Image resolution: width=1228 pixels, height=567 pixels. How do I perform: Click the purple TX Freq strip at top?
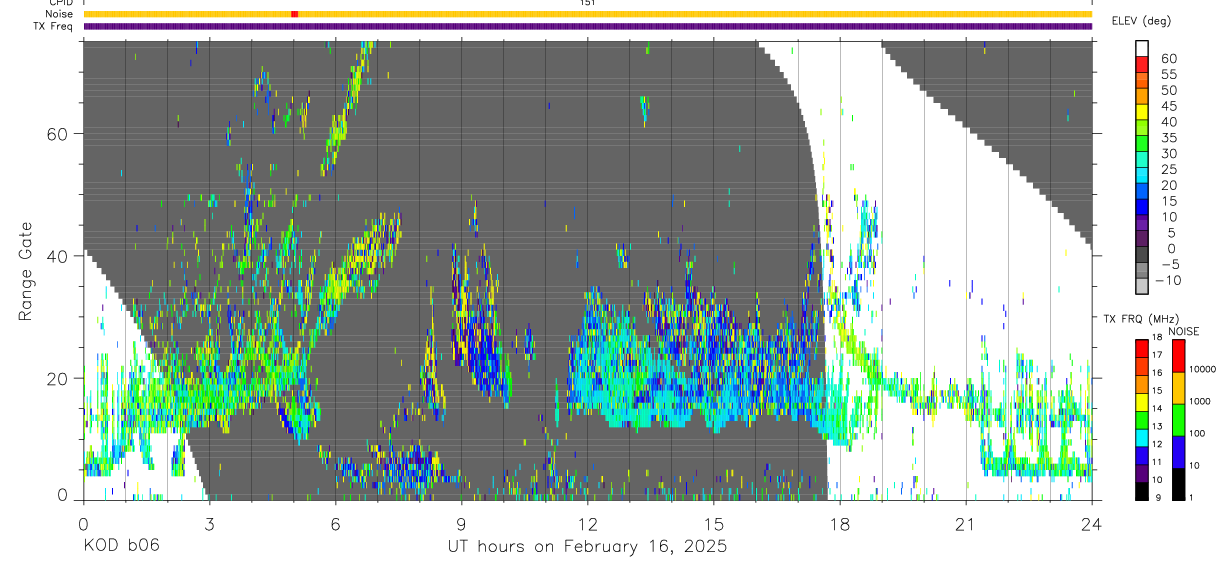click(587, 26)
